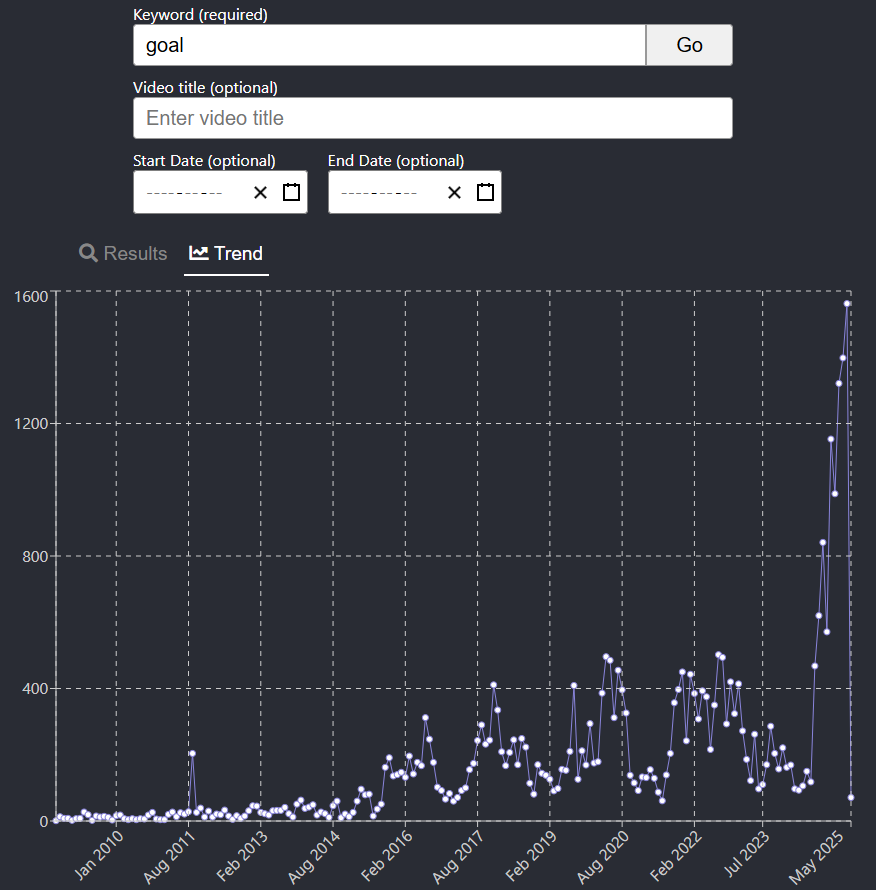876x890 pixels.
Task: Click the '1600' y-axis label
Action: (x=31, y=296)
